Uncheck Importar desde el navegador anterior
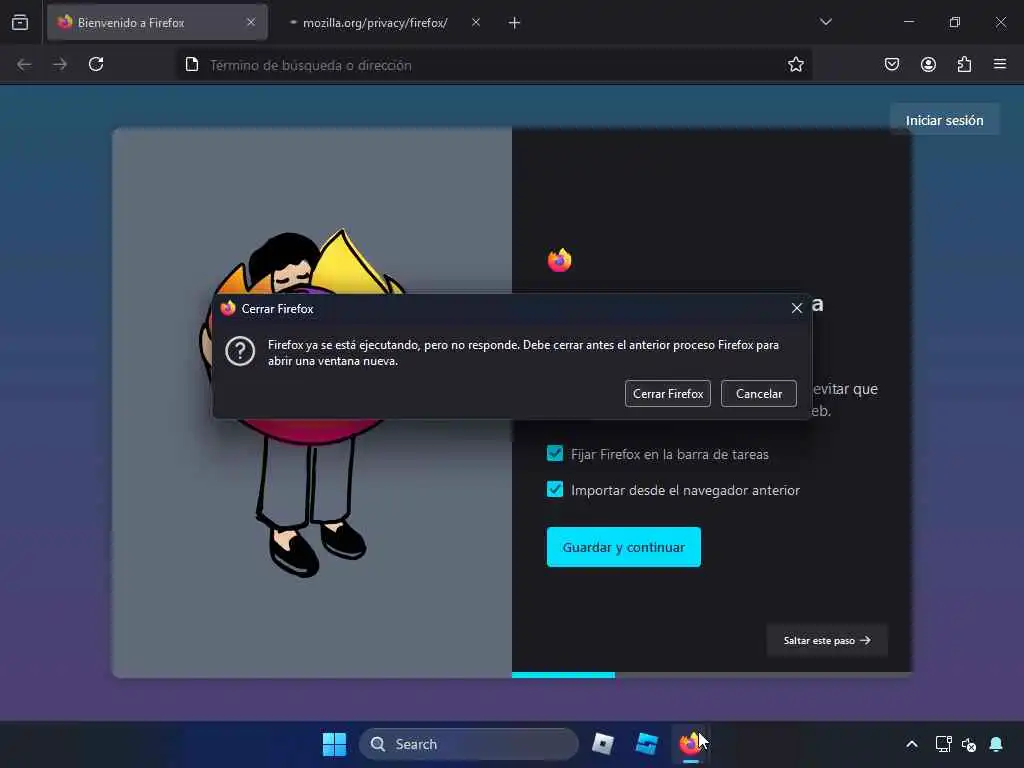The width and height of the screenshot is (1024, 768). point(554,489)
